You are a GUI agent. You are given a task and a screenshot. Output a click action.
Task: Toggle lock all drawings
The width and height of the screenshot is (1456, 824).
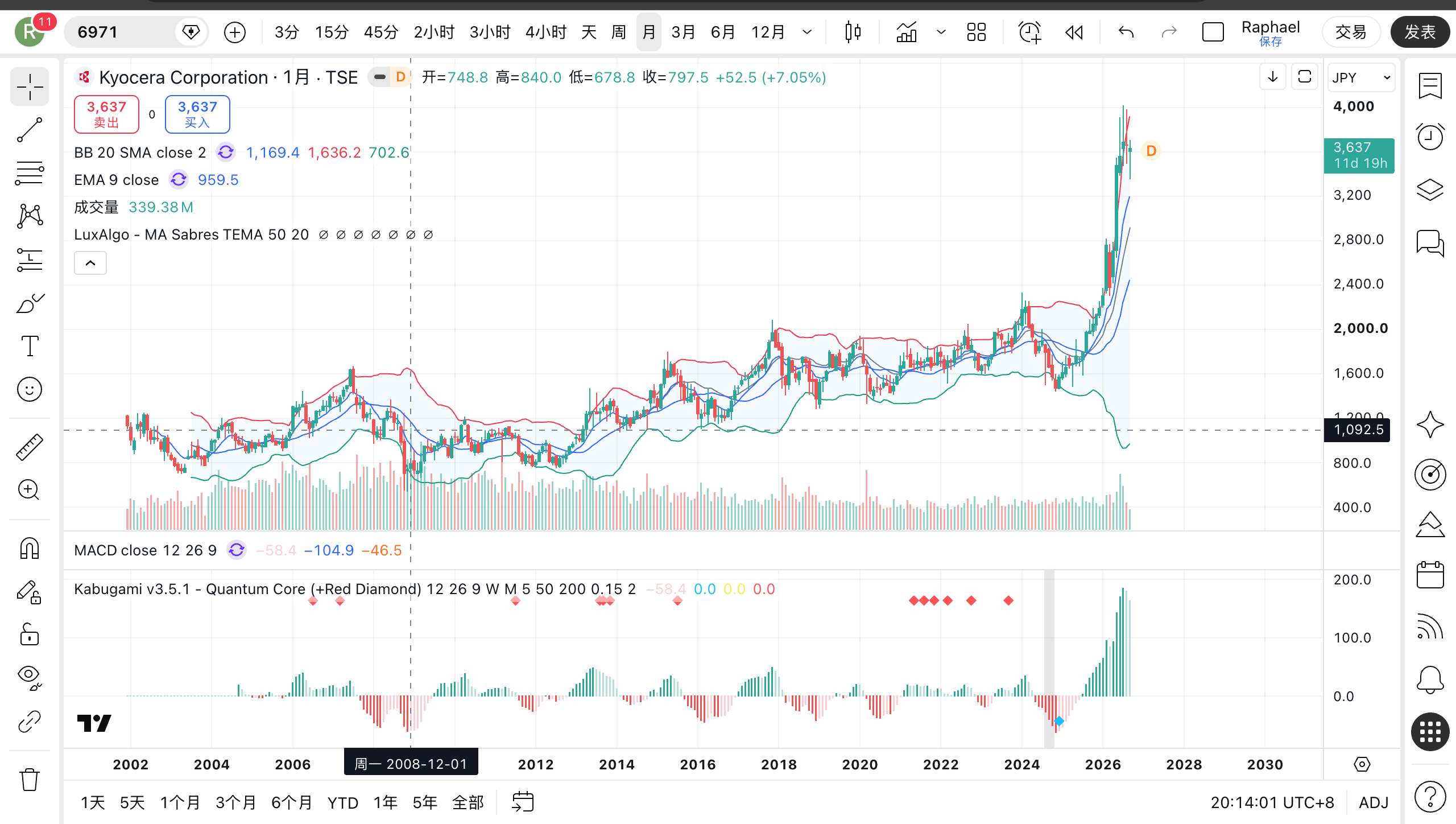[x=30, y=634]
